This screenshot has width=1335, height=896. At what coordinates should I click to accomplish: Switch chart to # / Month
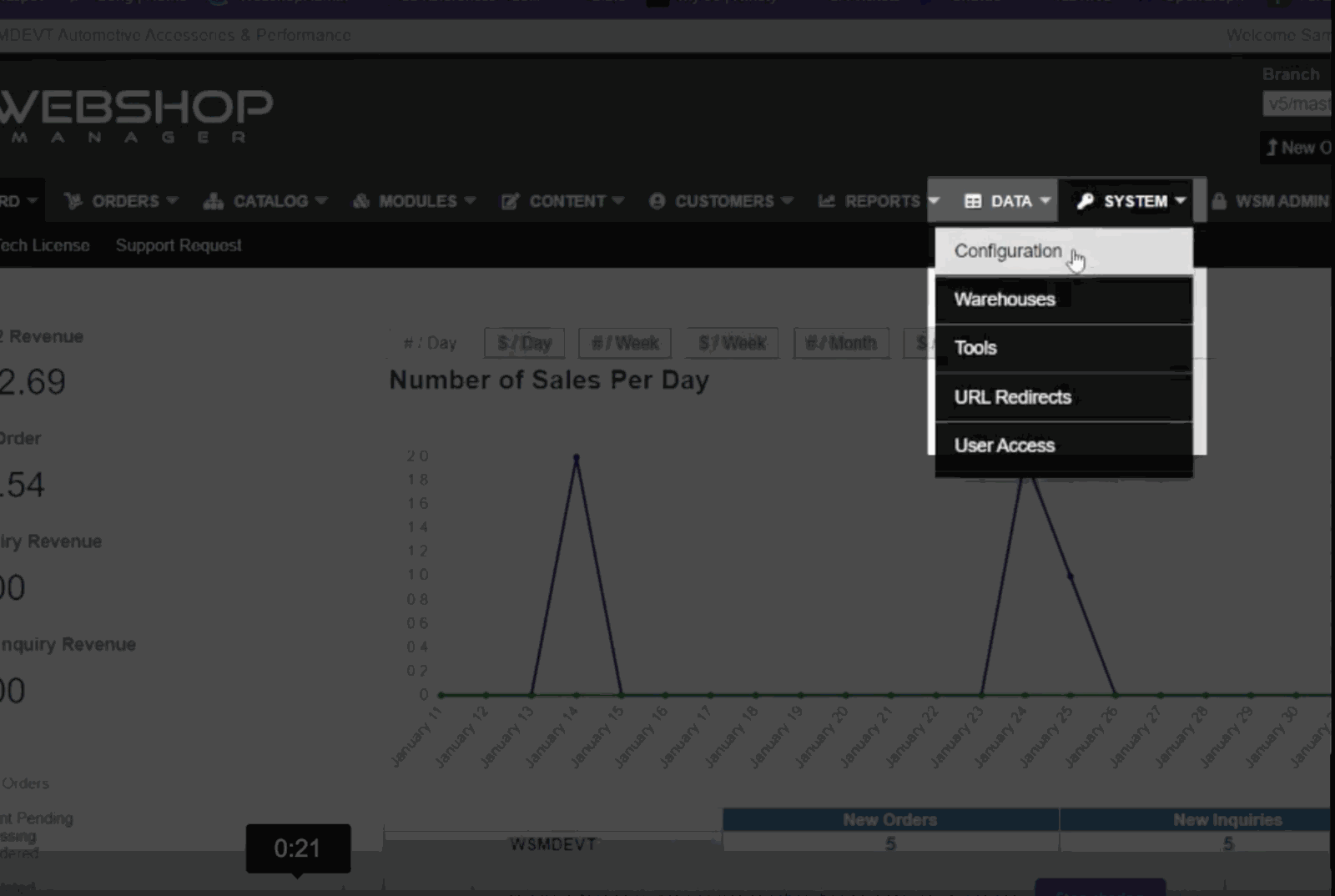[x=841, y=343]
